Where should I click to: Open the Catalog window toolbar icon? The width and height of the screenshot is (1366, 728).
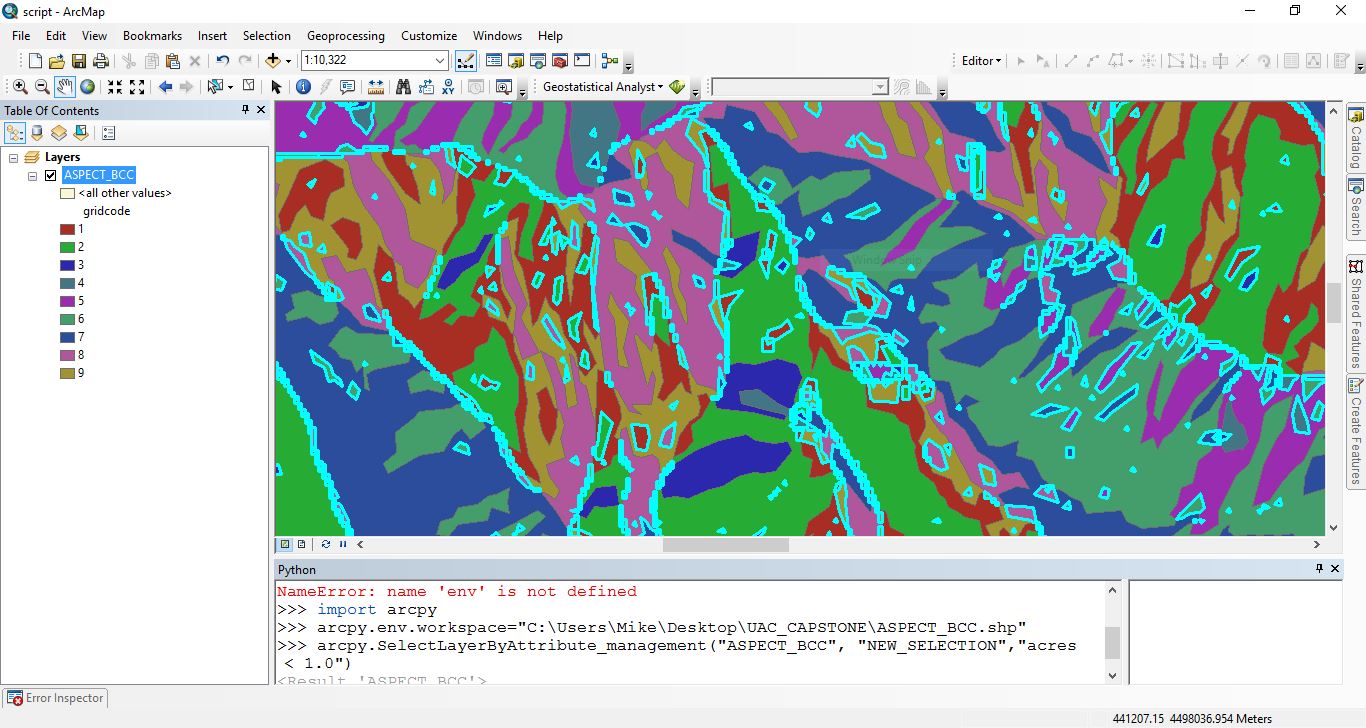tap(516, 61)
